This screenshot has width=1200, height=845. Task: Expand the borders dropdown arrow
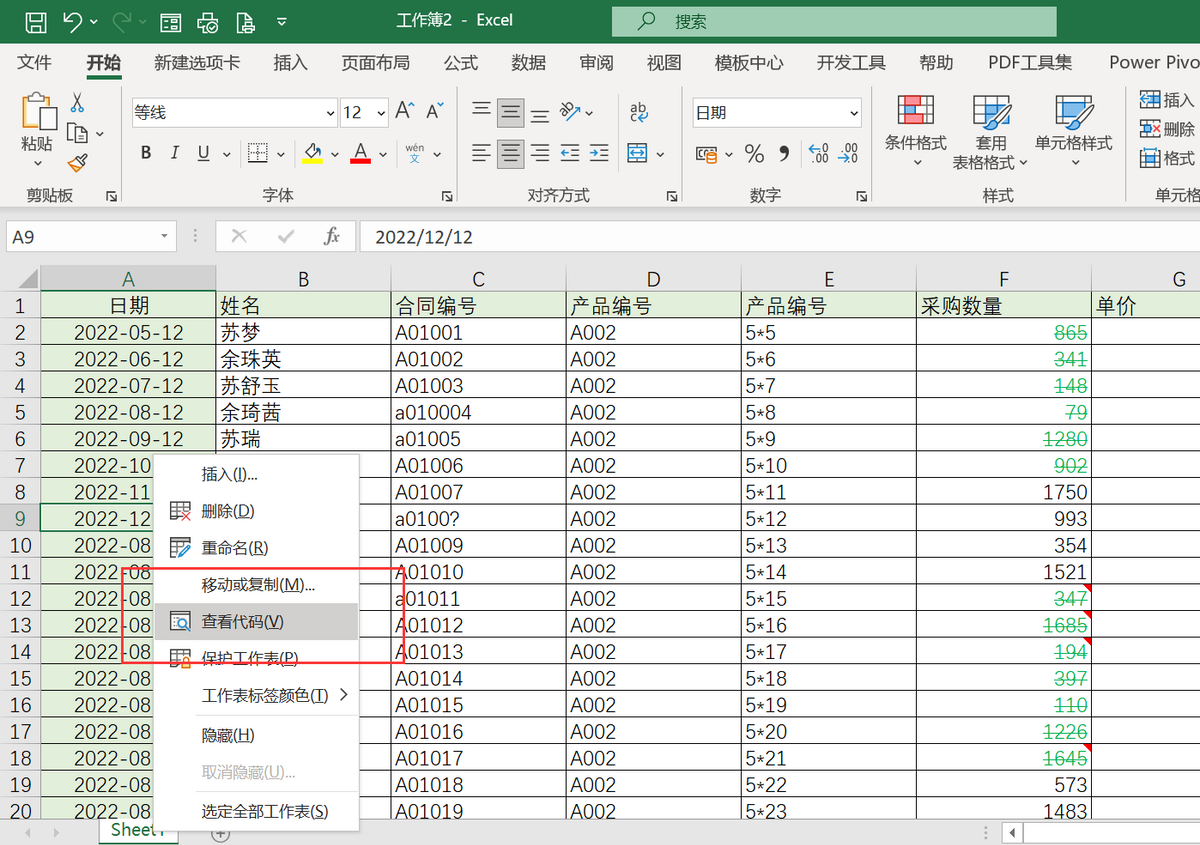281,154
